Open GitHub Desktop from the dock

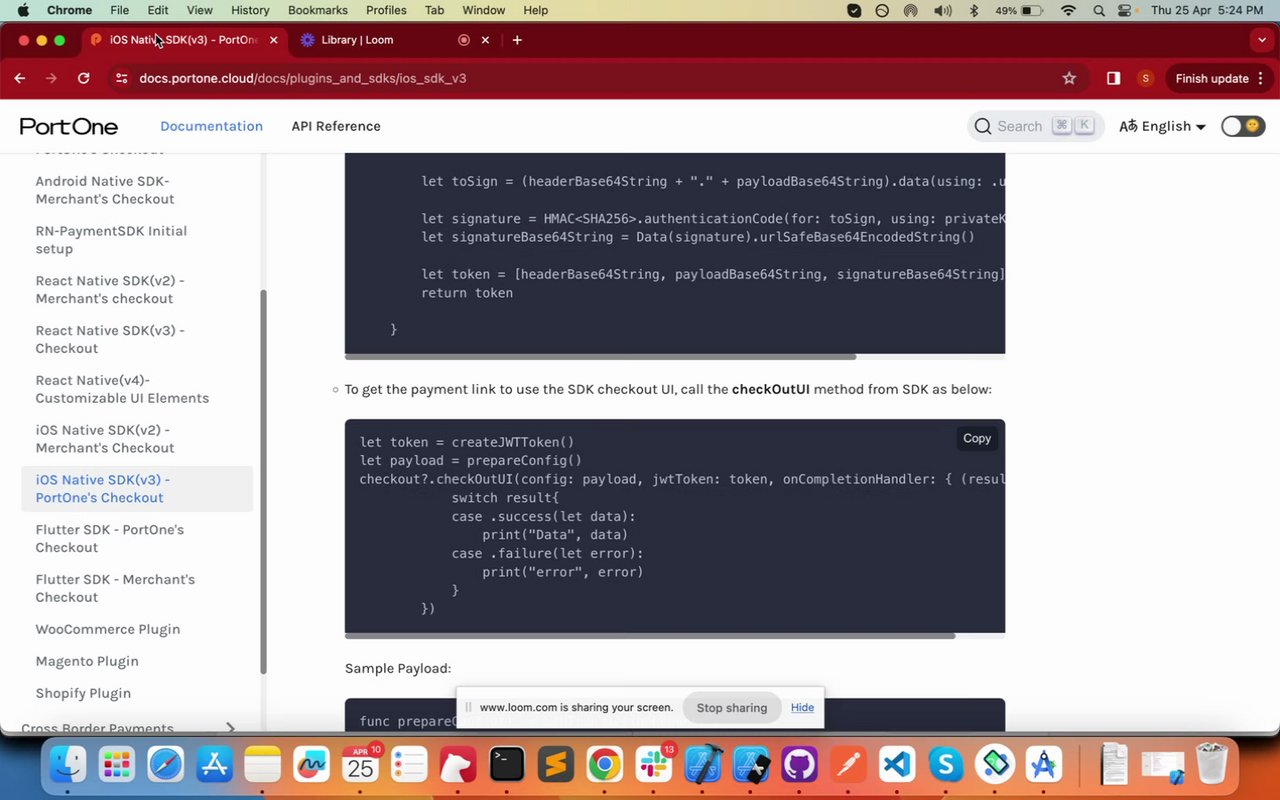(x=800, y=766)
